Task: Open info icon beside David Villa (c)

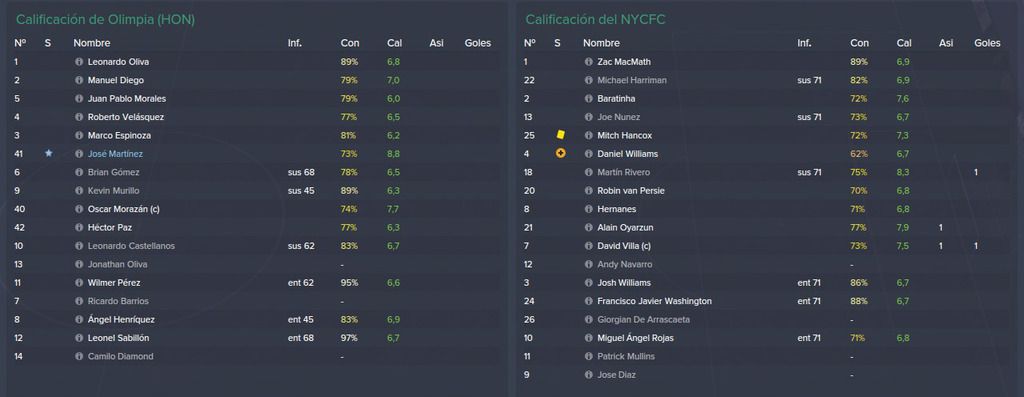Action: coord(588,246)
